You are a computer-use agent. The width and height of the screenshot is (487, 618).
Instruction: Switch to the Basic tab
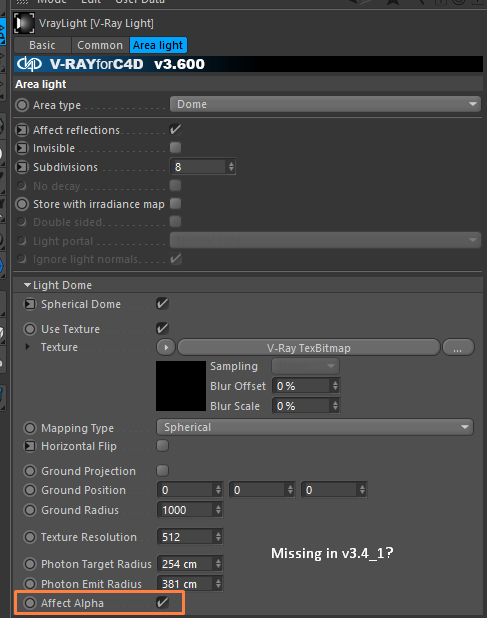(43, 45)
